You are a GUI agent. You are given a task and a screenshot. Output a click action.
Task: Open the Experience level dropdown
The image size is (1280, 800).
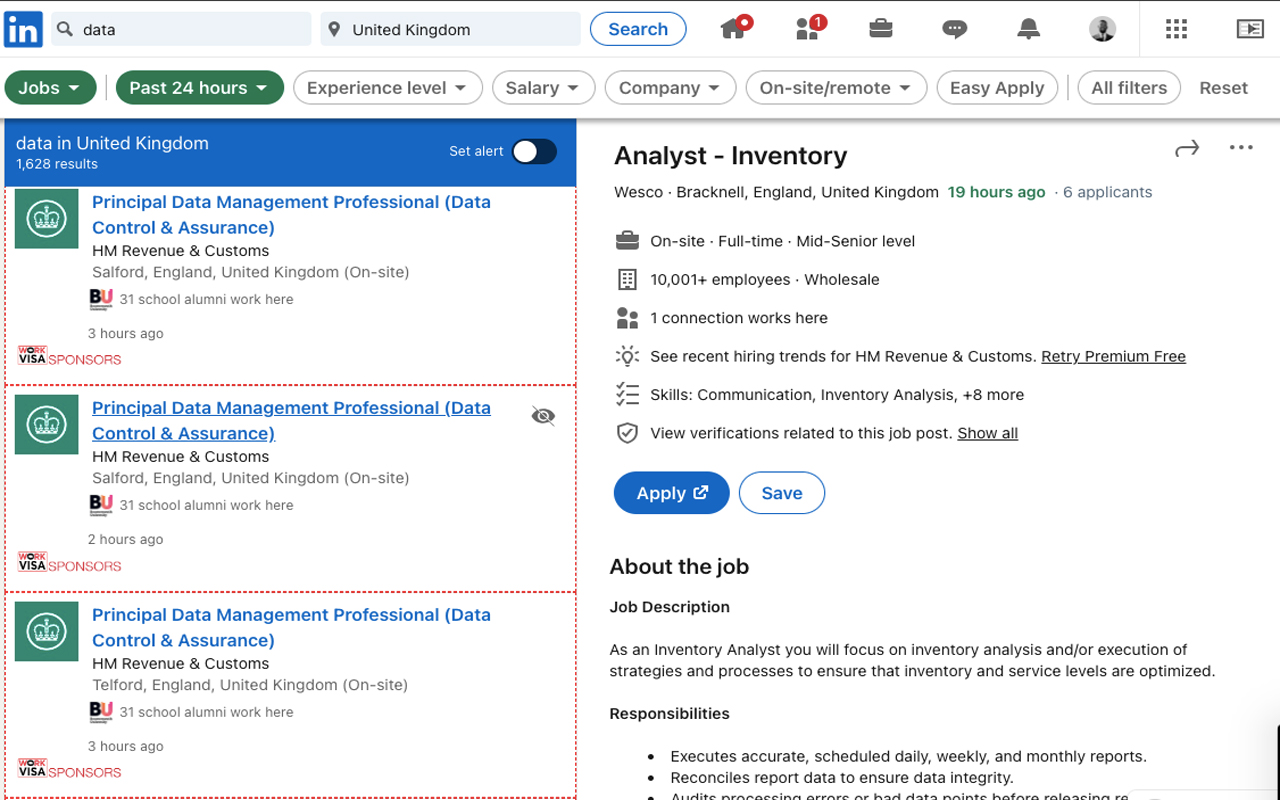pyautogui.click(x=387, y=88)
